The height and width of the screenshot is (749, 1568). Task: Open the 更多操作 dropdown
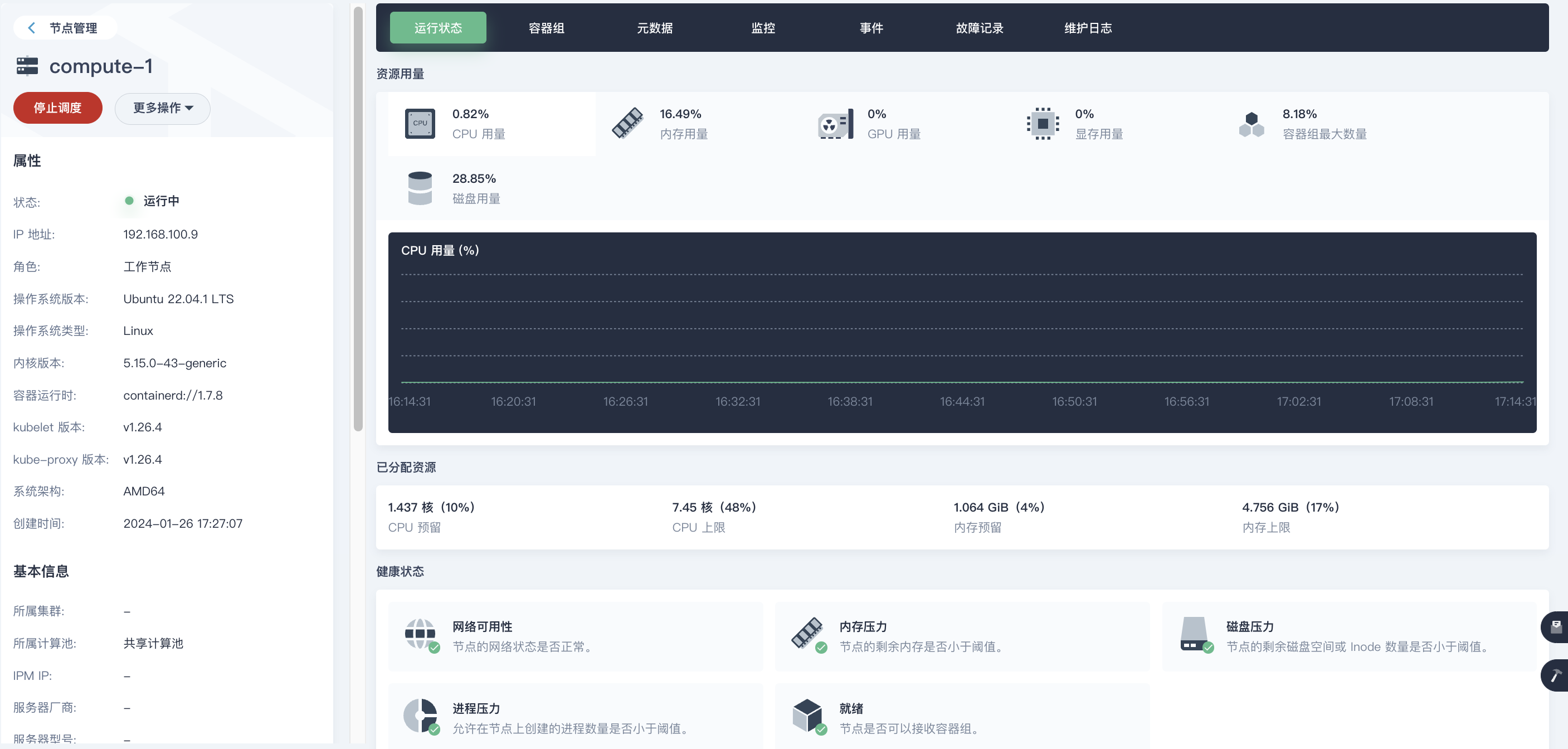tap(163, 108)
